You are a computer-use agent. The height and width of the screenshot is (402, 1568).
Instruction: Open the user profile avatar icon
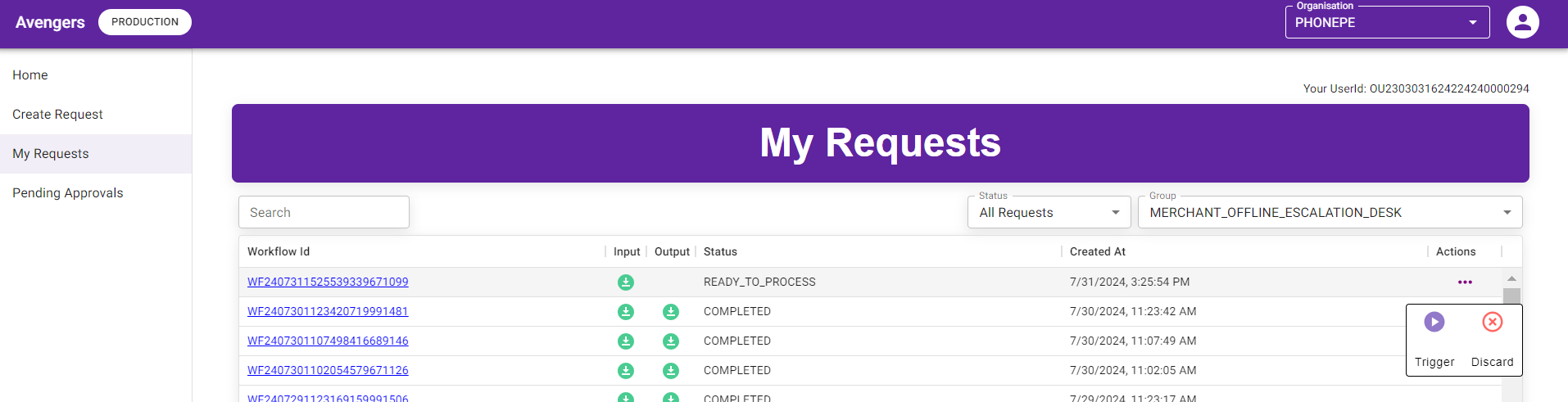tap(1522, 22)
